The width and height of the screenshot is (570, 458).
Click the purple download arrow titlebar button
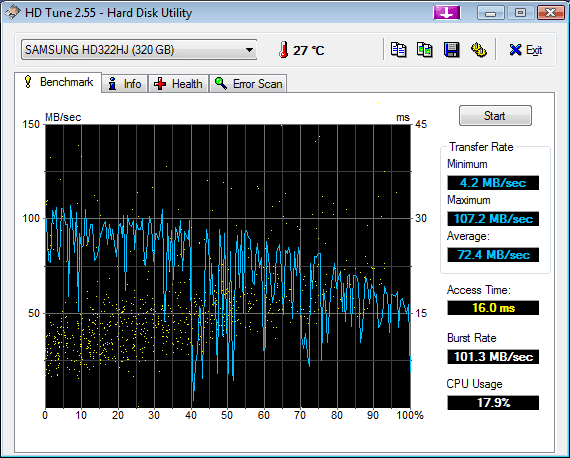(447, 13)
